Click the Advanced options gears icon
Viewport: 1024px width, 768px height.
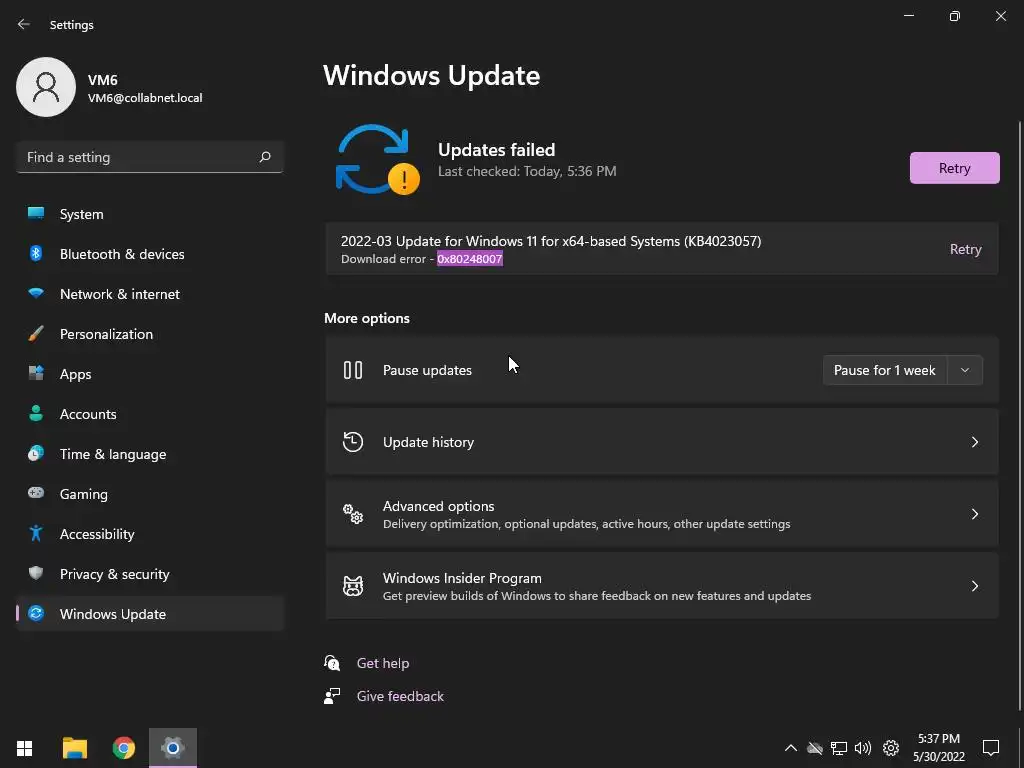[353, 514]
